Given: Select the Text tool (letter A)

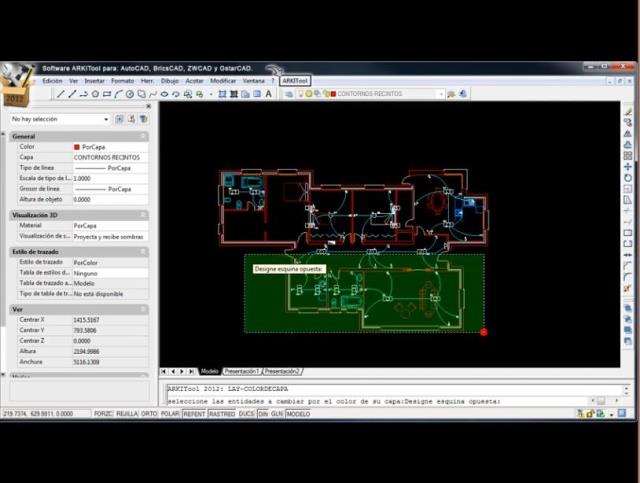Looking at the screenshot, I should [x=269, y=94].
